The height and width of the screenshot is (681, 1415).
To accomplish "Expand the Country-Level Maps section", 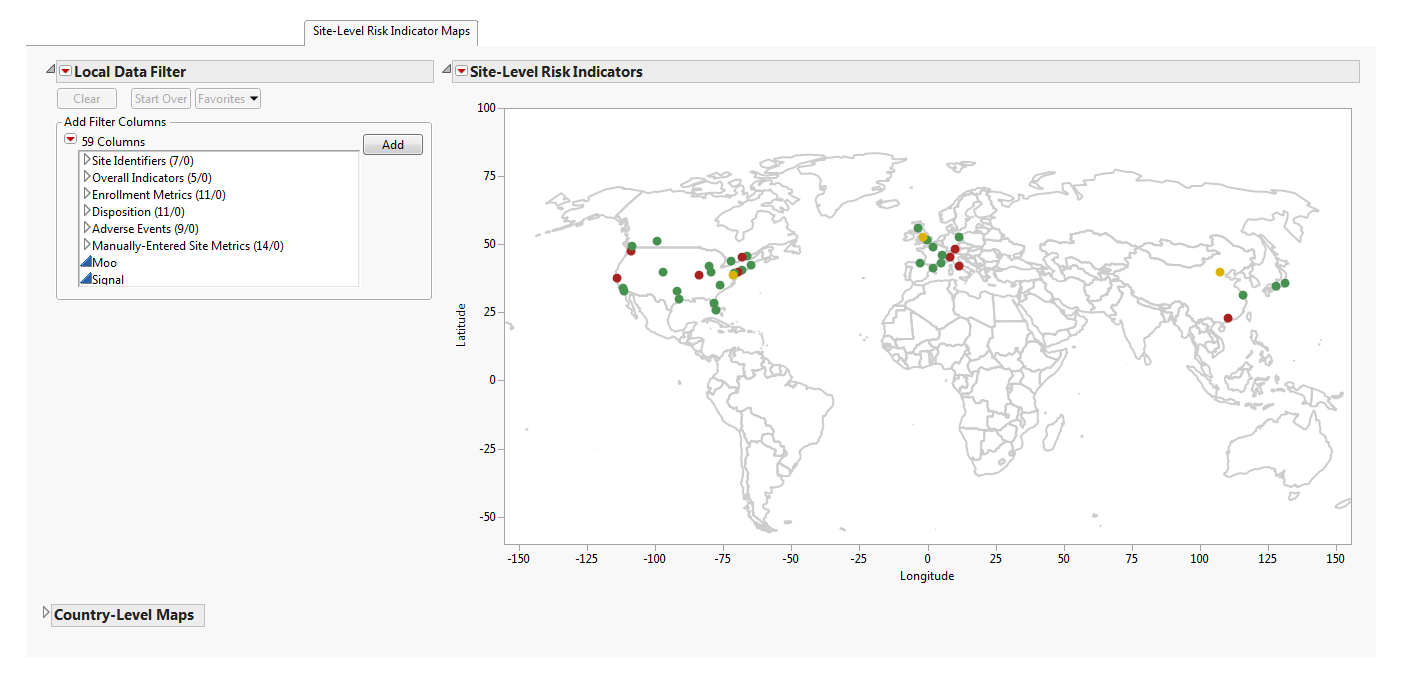I will click(45, 612).
